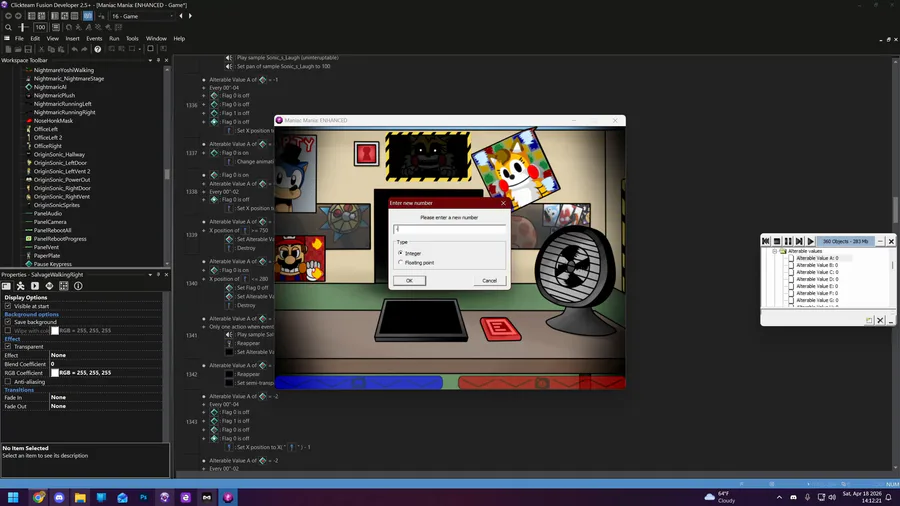Image resolution: width=900 pixels, height=506 pixels.
Task: Click debugger stop button
Action: [x=777, y=242]
